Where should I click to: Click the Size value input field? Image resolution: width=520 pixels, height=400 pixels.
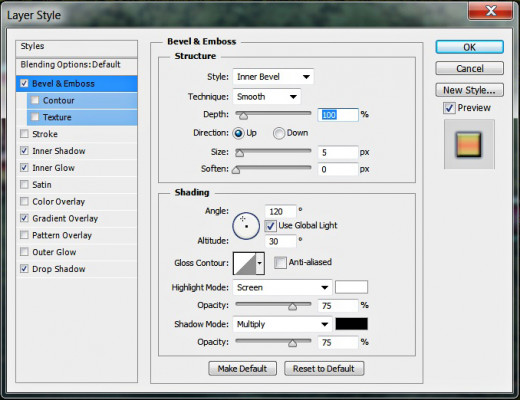point(338,153)
